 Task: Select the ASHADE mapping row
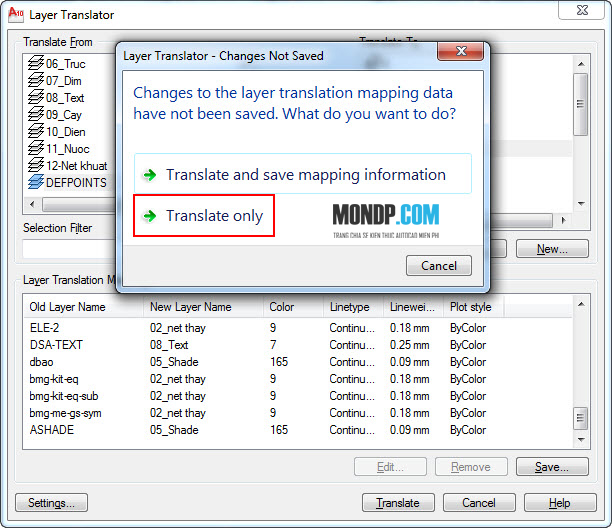point(297,430)
